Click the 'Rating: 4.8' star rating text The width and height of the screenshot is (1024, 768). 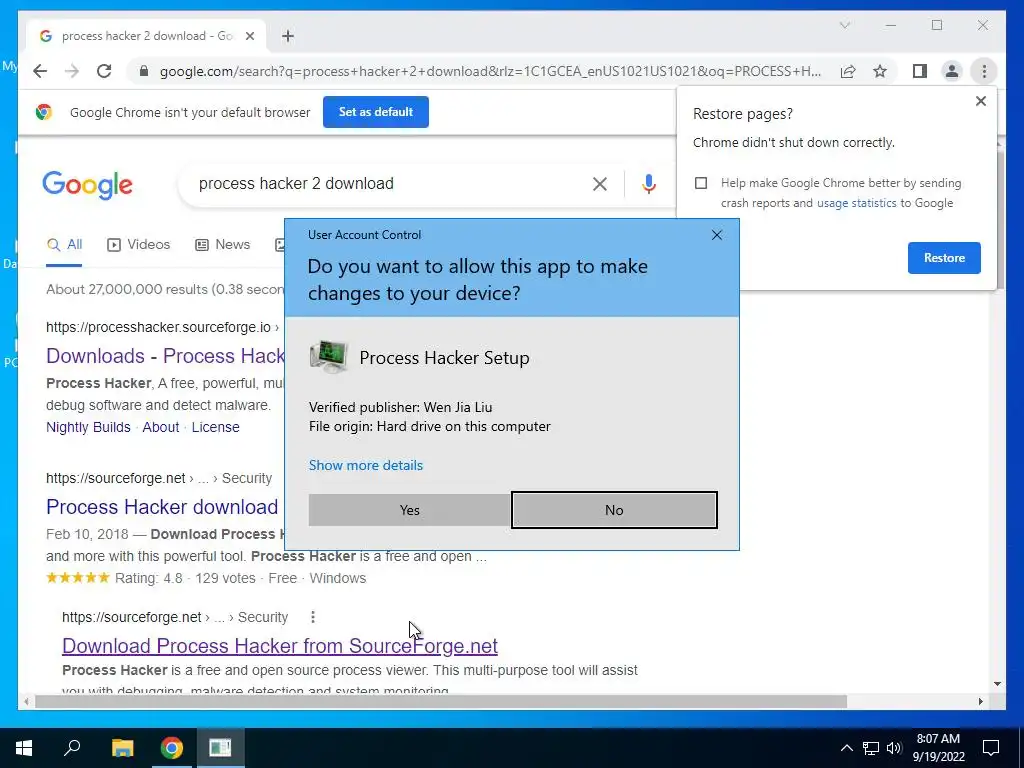click(x=149, y=579)
